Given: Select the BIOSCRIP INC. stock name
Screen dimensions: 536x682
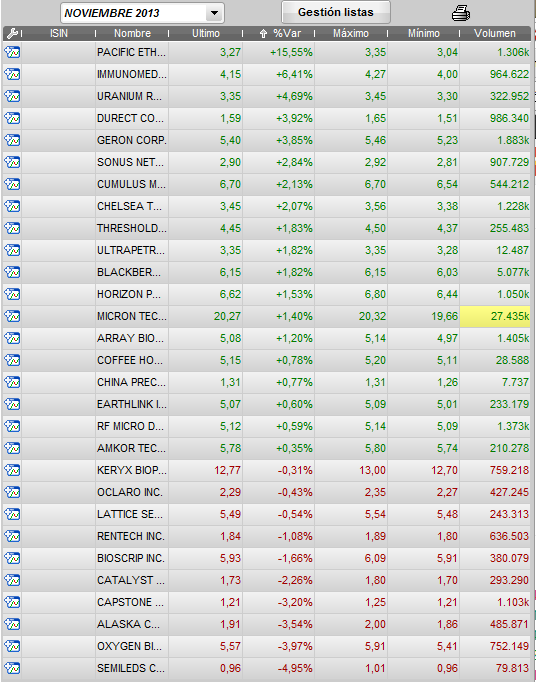Looking at the screenshot, I should click(131, 558).
